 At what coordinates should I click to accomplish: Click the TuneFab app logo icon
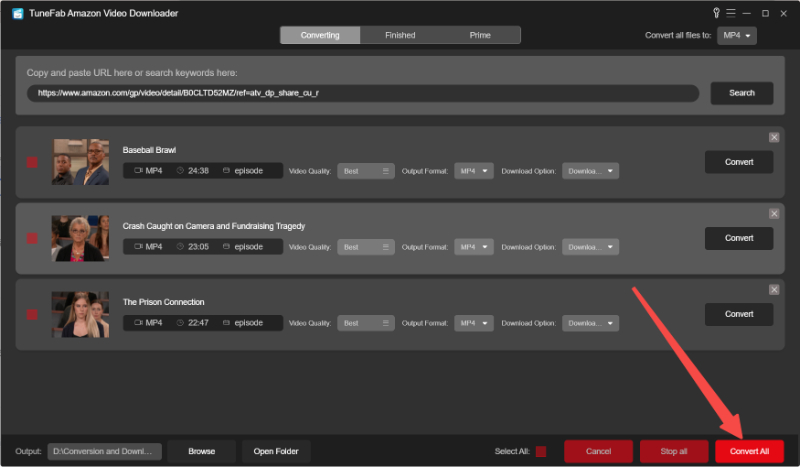click(18, 13)
